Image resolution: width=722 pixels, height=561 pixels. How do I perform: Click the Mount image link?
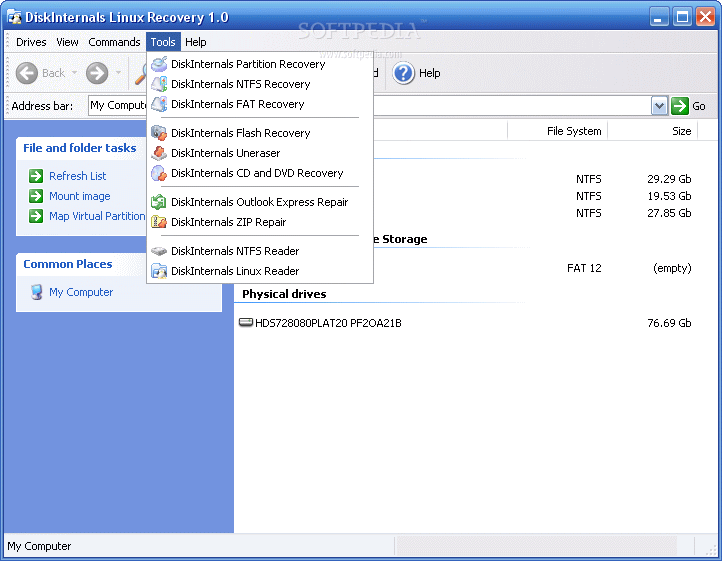[x=80, y=196]
